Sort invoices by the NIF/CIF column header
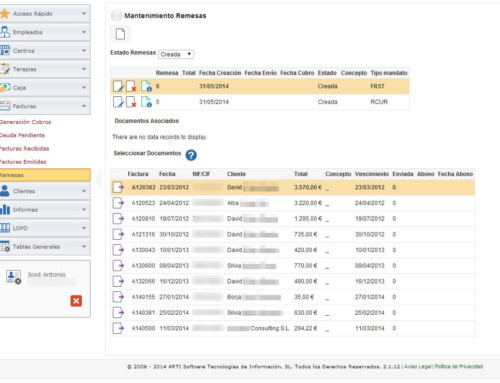Screen dimensions: 500x383 click(x=201, y=174)
